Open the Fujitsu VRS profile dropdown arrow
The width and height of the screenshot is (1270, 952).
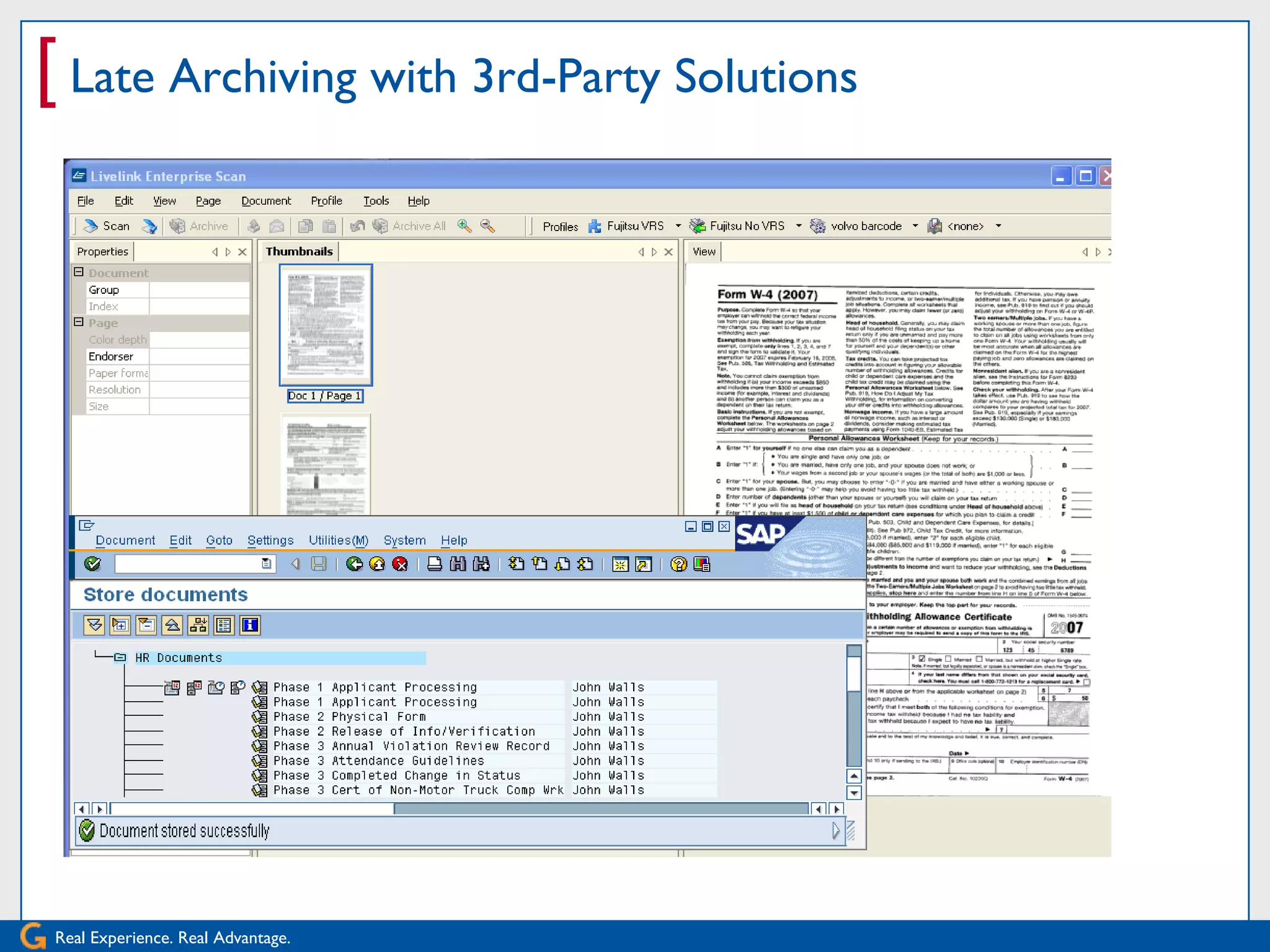pyautogui.click(x=678, y=226)
